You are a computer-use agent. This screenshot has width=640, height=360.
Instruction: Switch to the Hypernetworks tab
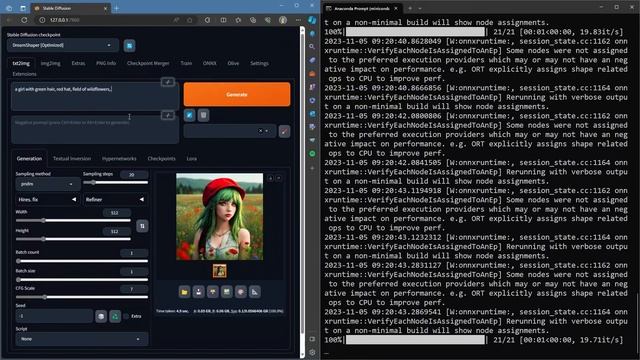point(119,159)
